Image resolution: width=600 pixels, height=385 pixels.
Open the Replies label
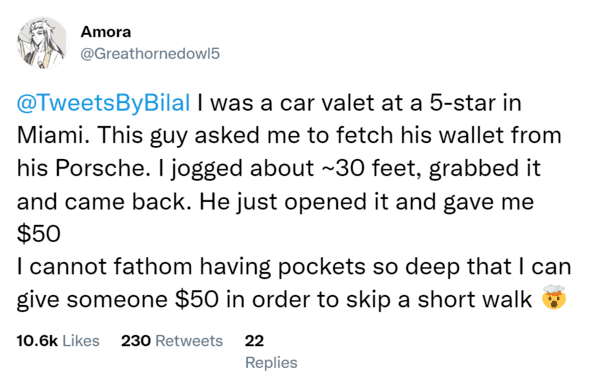click(x=271, y=362)
